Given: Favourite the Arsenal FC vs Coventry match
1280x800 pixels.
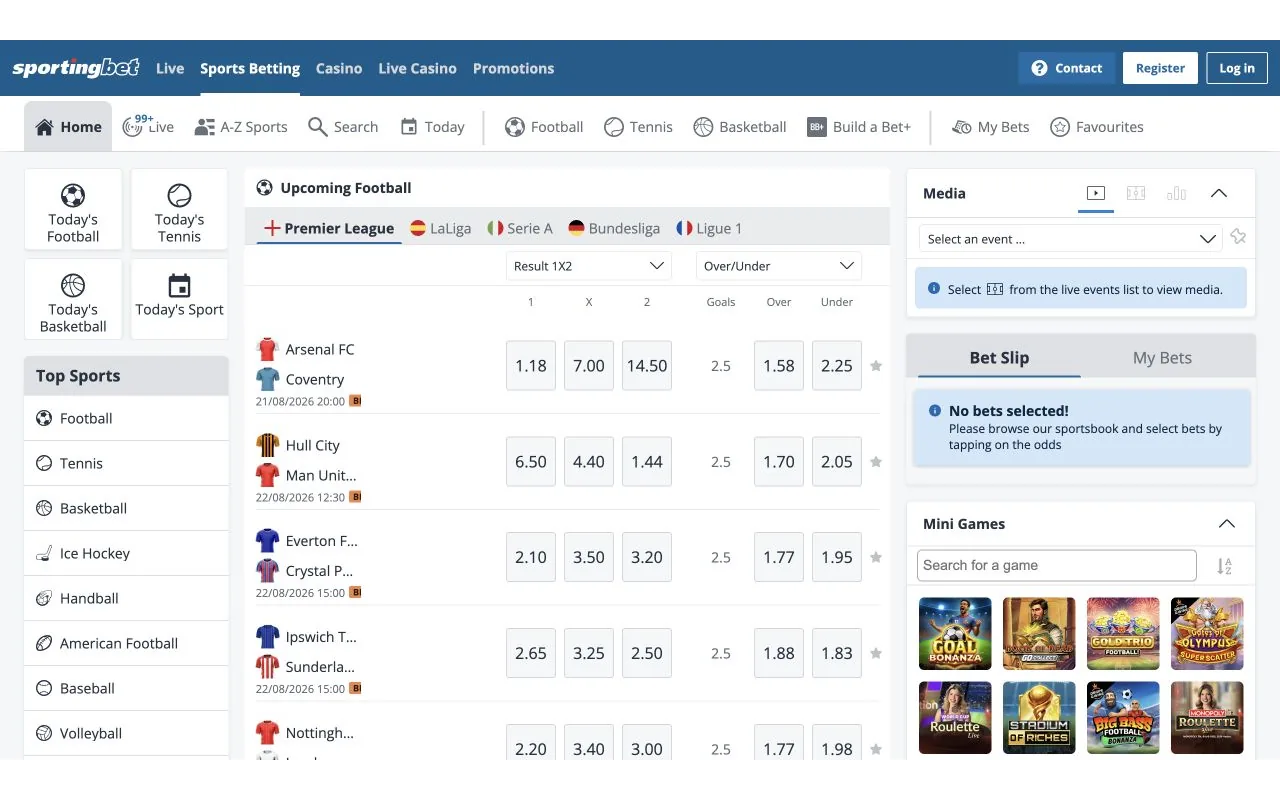Looking at the screenshot, I should tap(876, 366).
